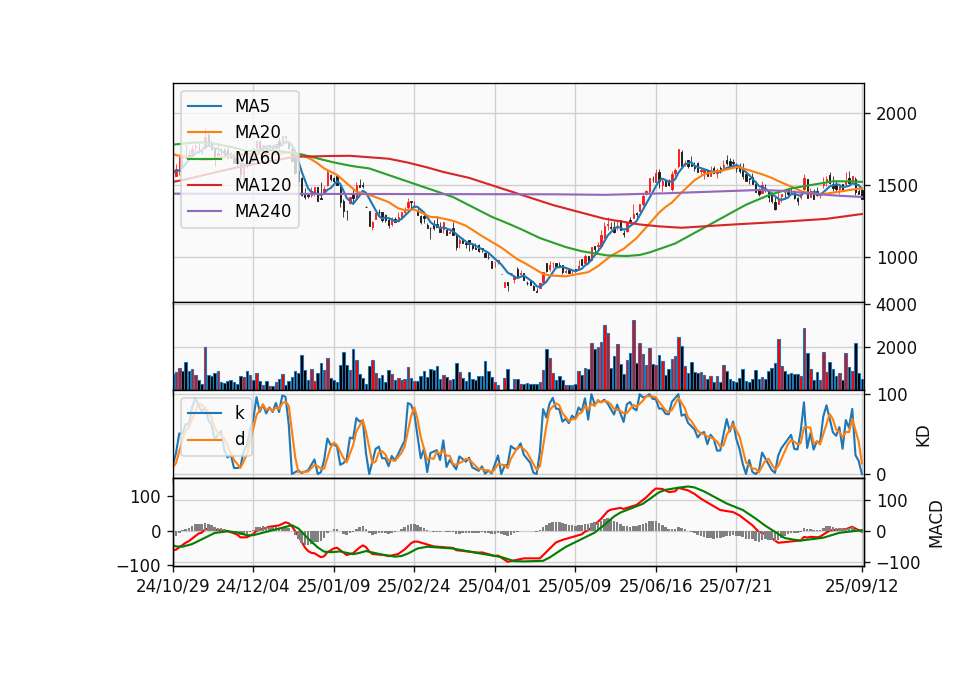Click the KD axis title
Screen dimensions: 960x690
coord(923,437)
